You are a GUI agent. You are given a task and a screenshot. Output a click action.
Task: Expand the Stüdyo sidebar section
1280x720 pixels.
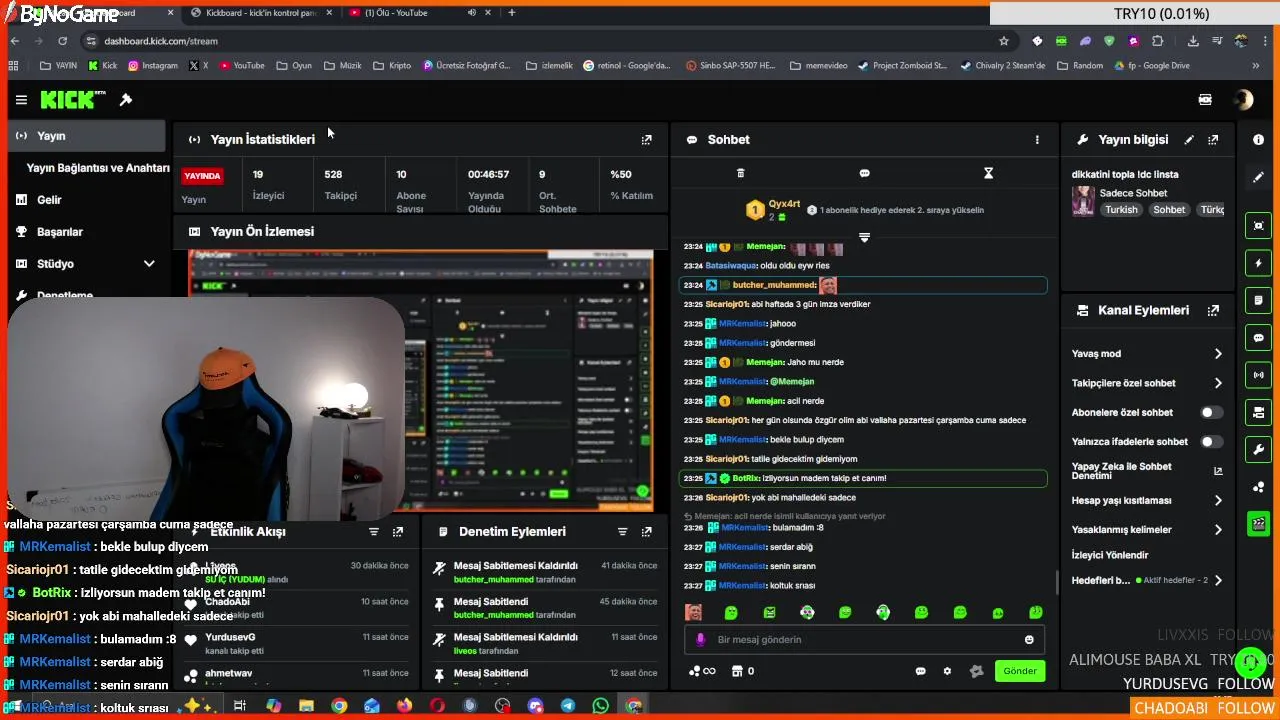(149, 264)
